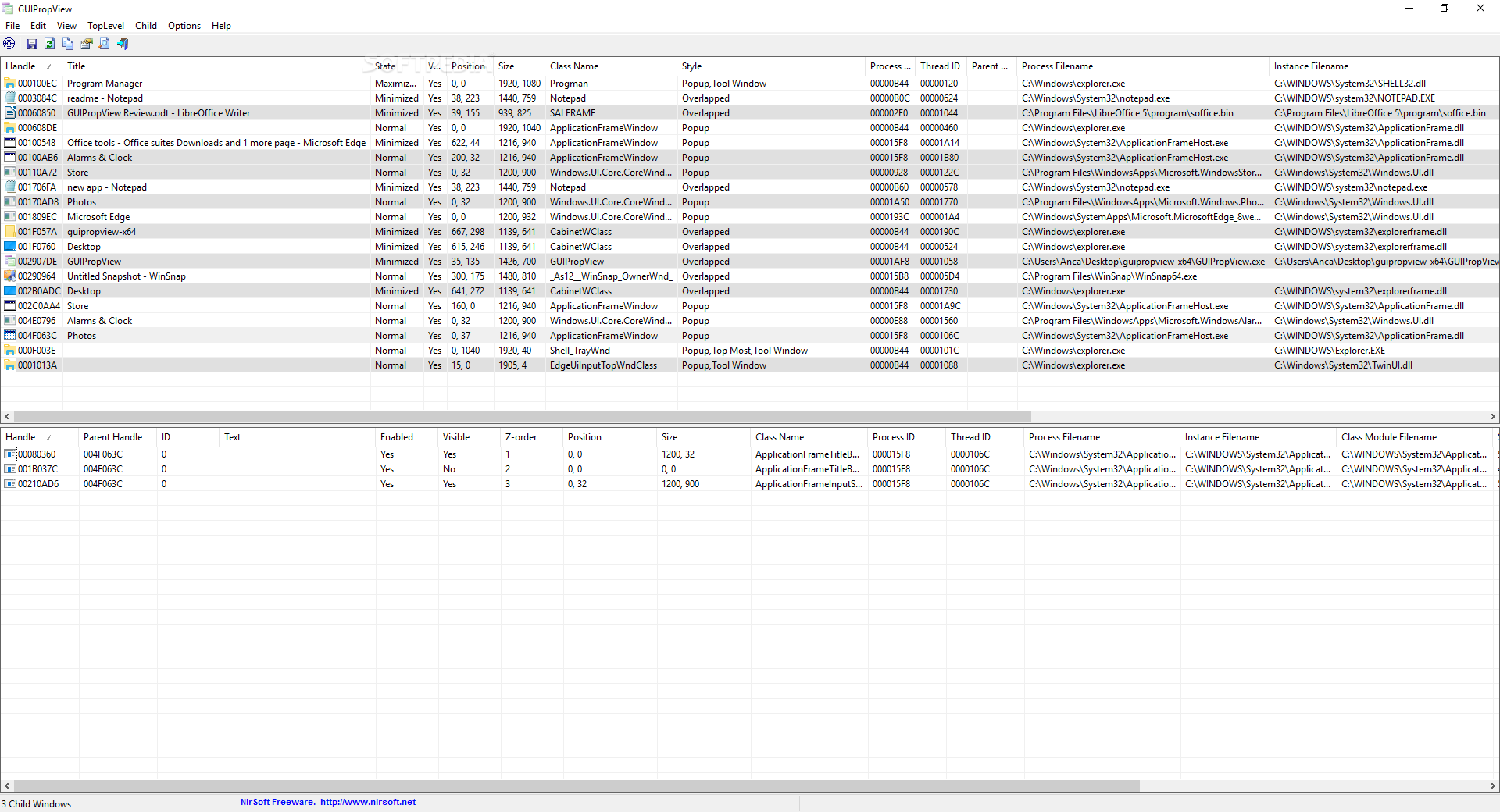Click the icon of child window 00080360
1500x812 pixels.
[10, 454]
